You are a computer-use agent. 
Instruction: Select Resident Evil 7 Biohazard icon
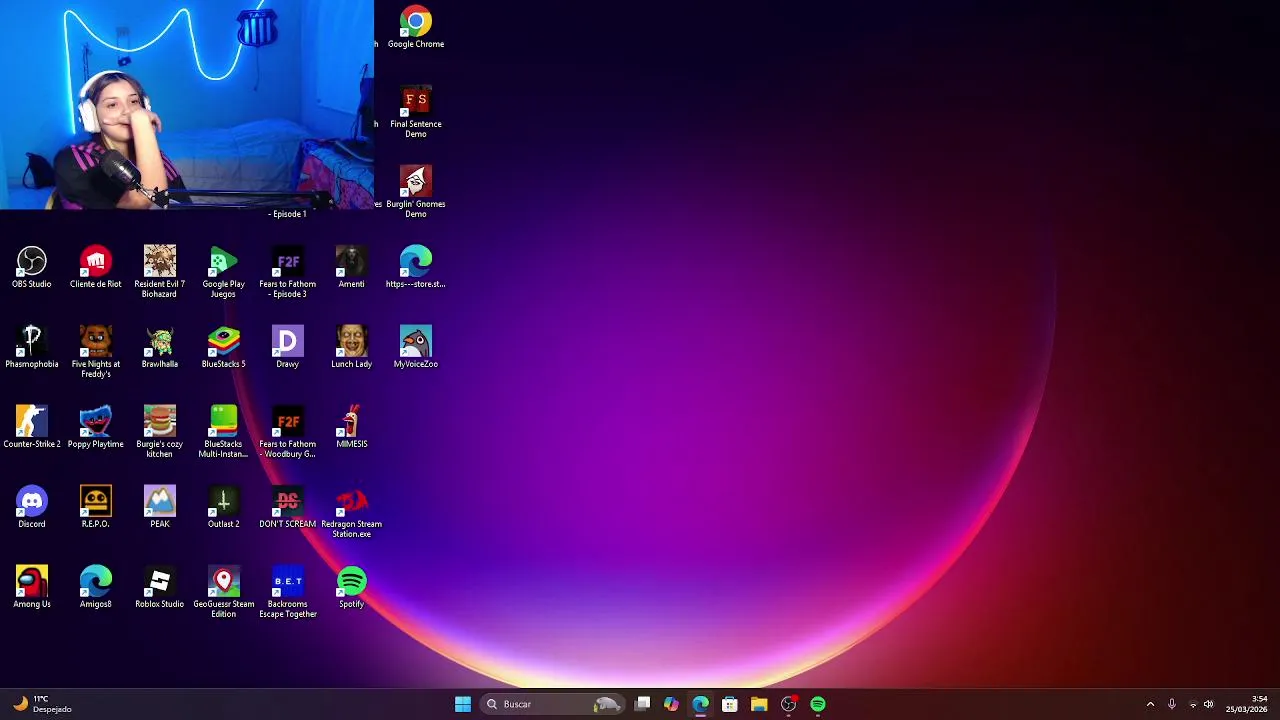click(160, 272)
